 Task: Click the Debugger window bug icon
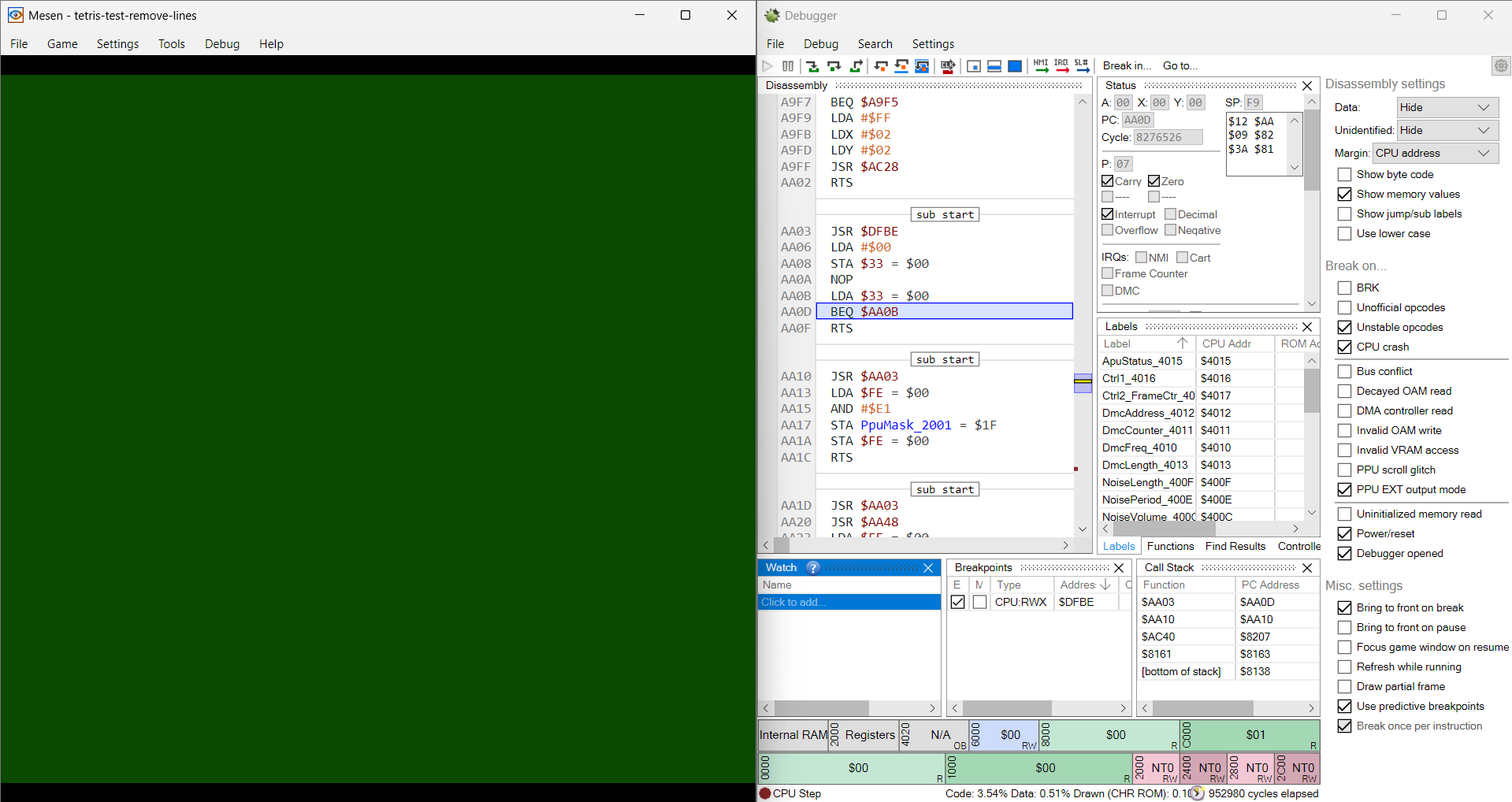coord(772,15)
